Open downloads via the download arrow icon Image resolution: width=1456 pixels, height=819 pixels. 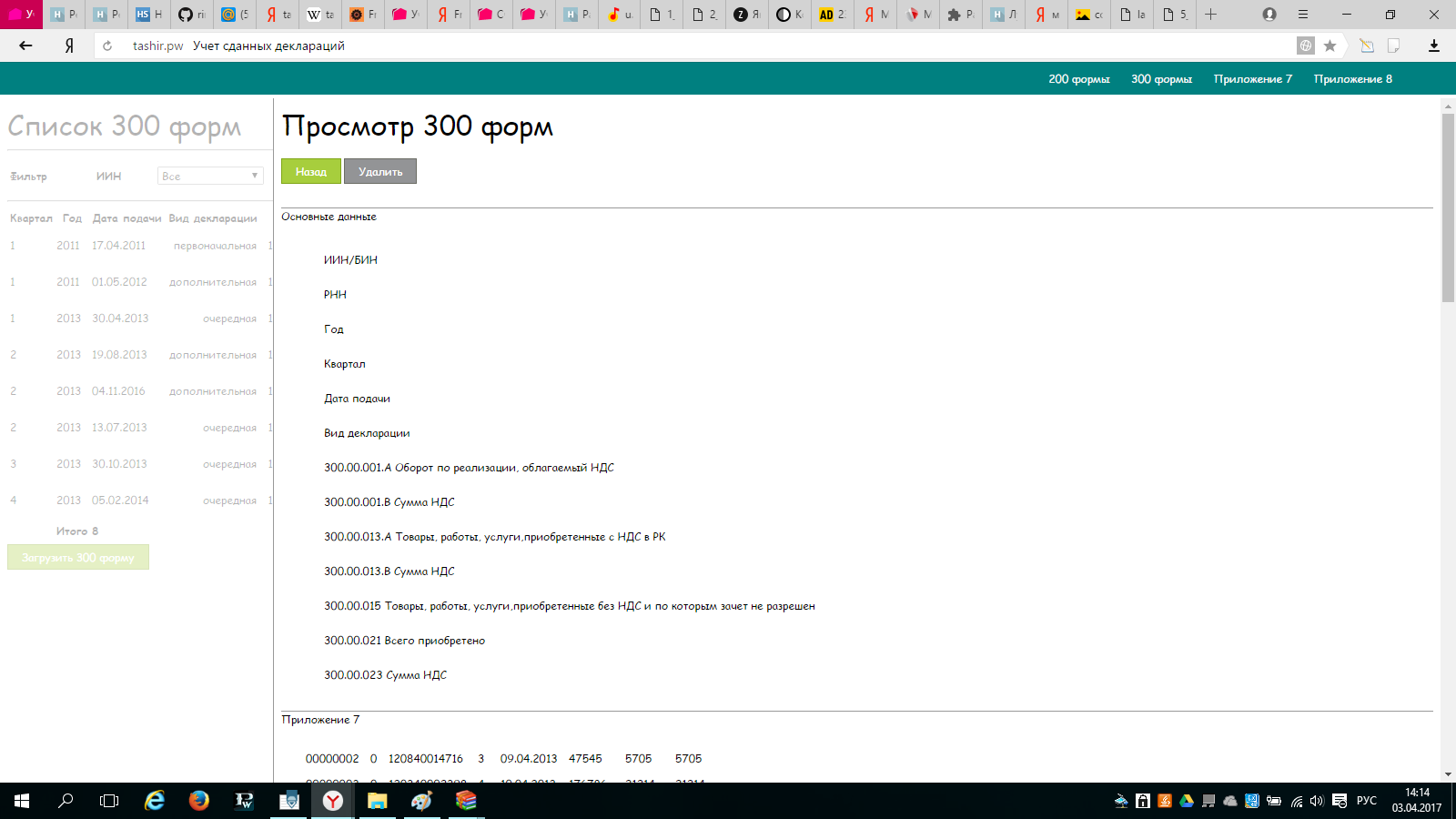click(1435, 45)
